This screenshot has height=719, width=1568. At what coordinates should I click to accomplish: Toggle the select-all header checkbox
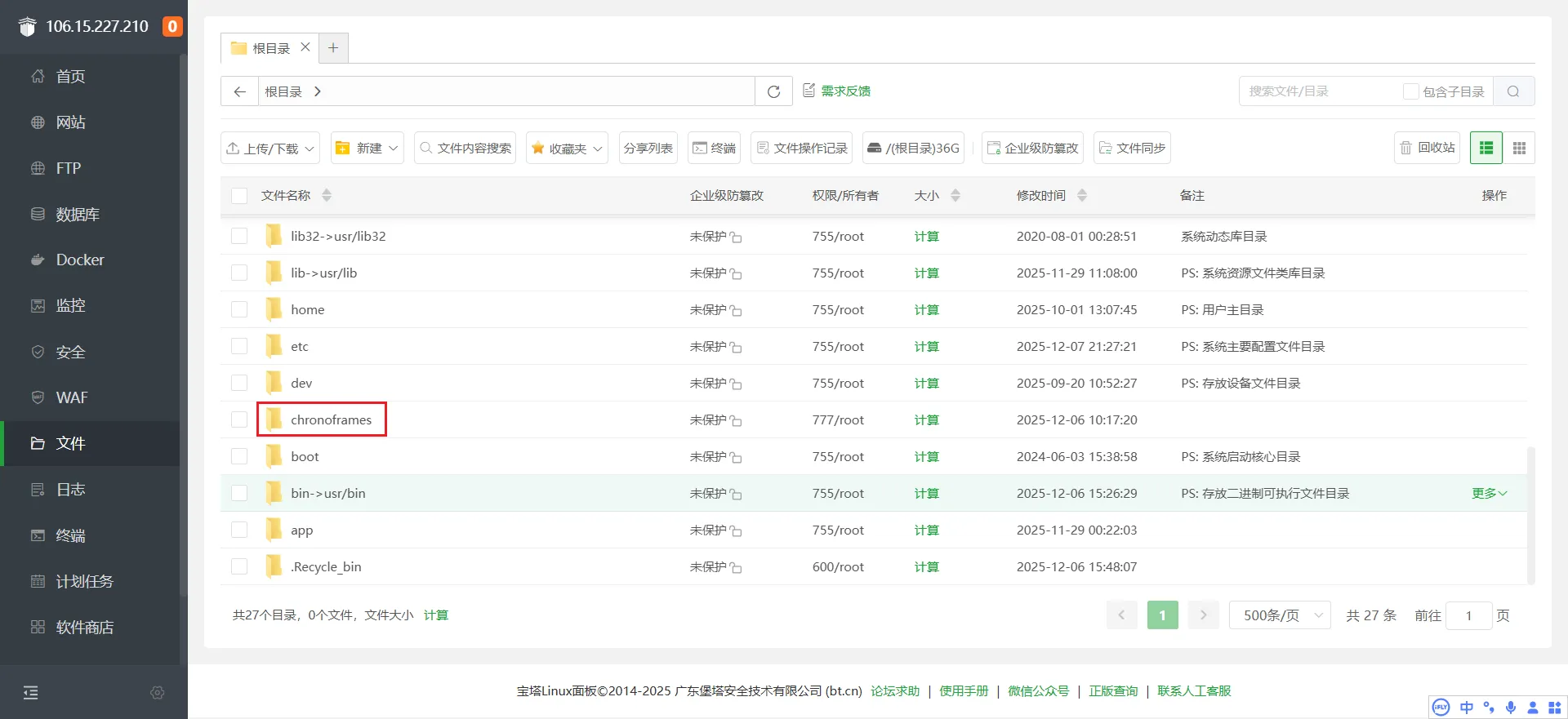coord(239,196)
